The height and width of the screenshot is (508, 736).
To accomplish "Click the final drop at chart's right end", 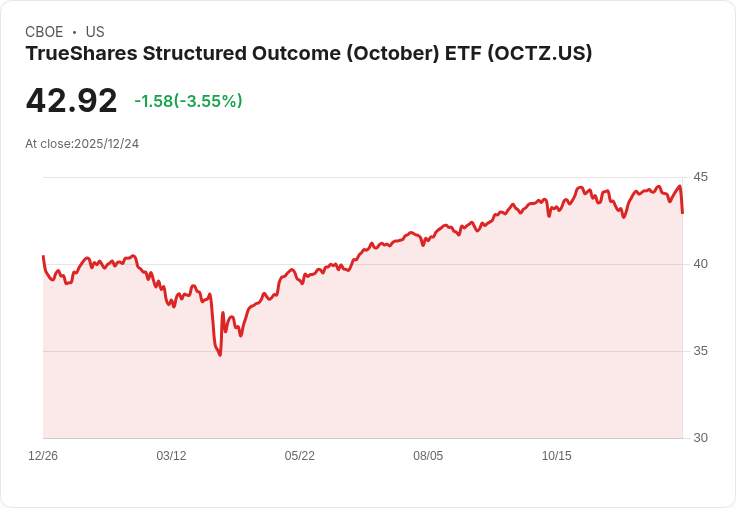I will (682, 201).
